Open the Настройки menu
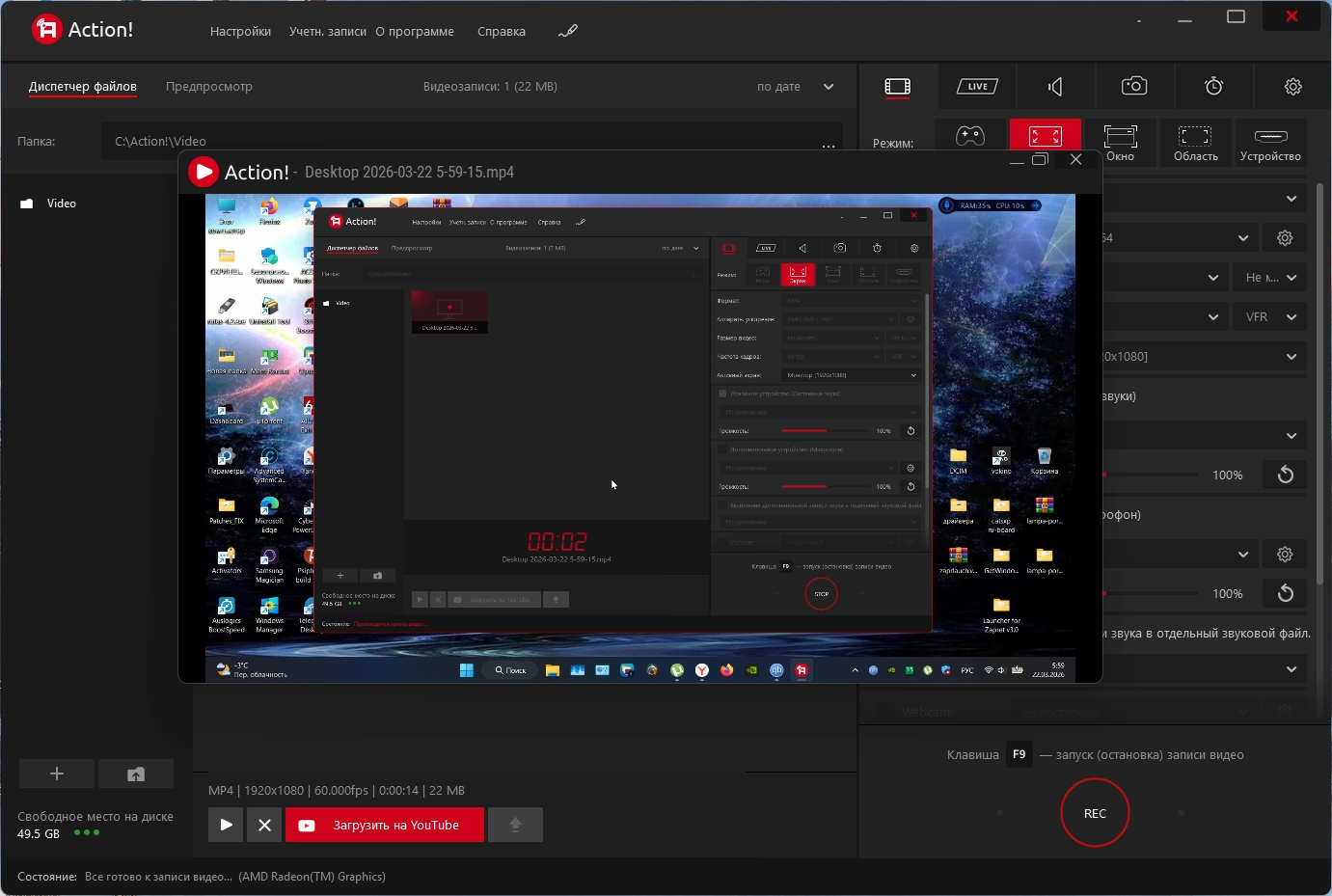This screenshot has height=896, width=1332. (x=240, y=31)
